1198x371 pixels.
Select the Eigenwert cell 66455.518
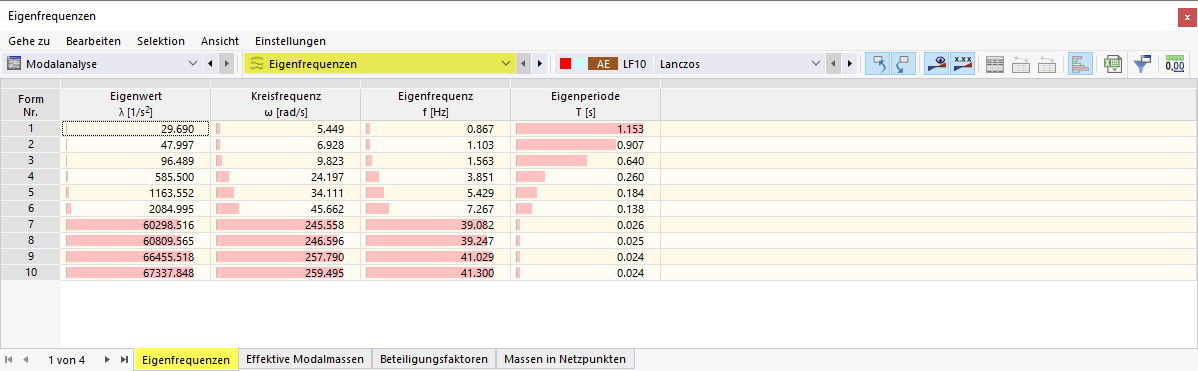(135, 257)
